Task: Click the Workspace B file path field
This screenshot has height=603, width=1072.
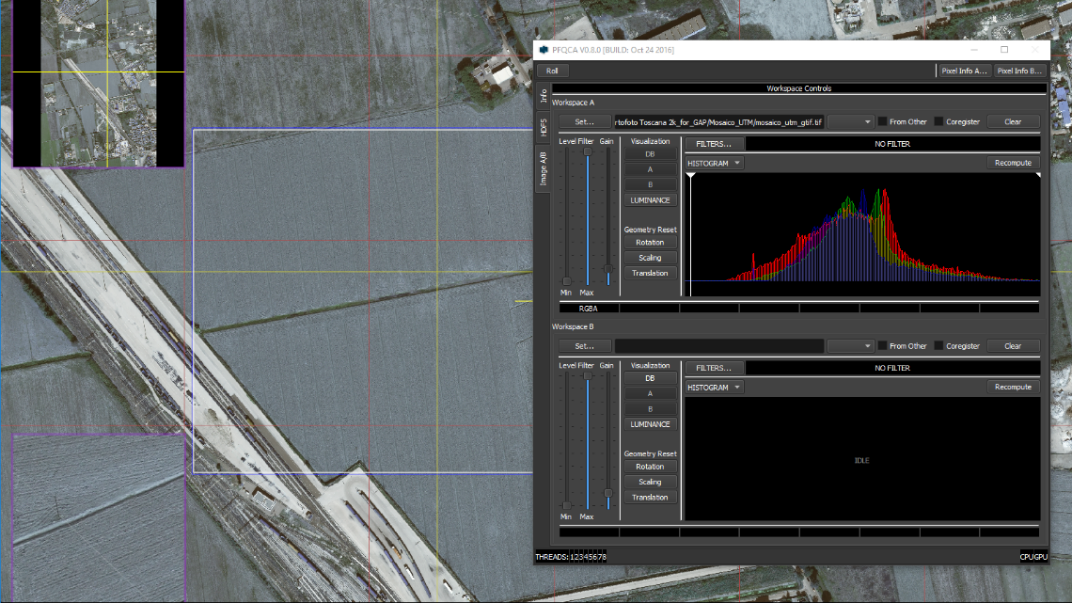Action: point(719,346)
